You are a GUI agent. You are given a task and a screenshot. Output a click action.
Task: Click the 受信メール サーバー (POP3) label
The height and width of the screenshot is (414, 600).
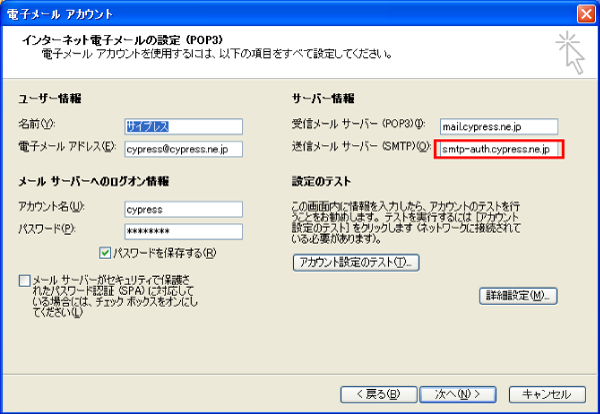coord(359,124)
